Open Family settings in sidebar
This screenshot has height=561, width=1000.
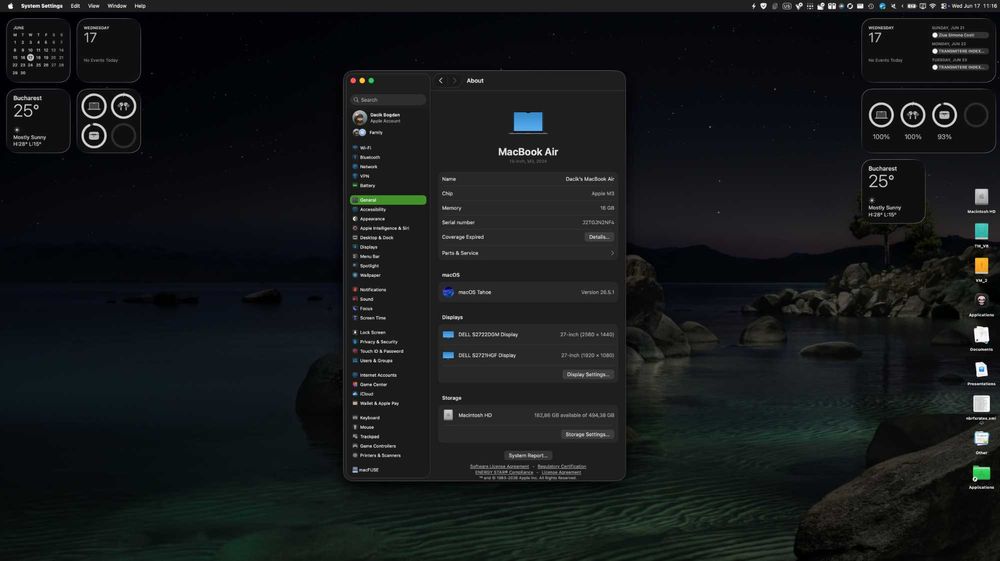pyautogui.click(x=388, y=133)
